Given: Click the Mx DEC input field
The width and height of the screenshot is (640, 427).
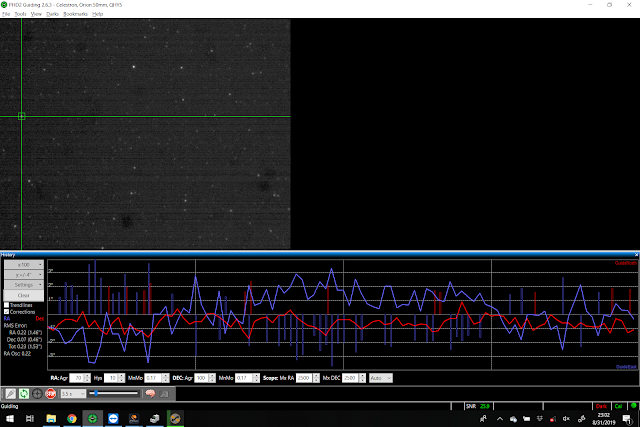Looking at the screenshot, I should tap(351, 378).
